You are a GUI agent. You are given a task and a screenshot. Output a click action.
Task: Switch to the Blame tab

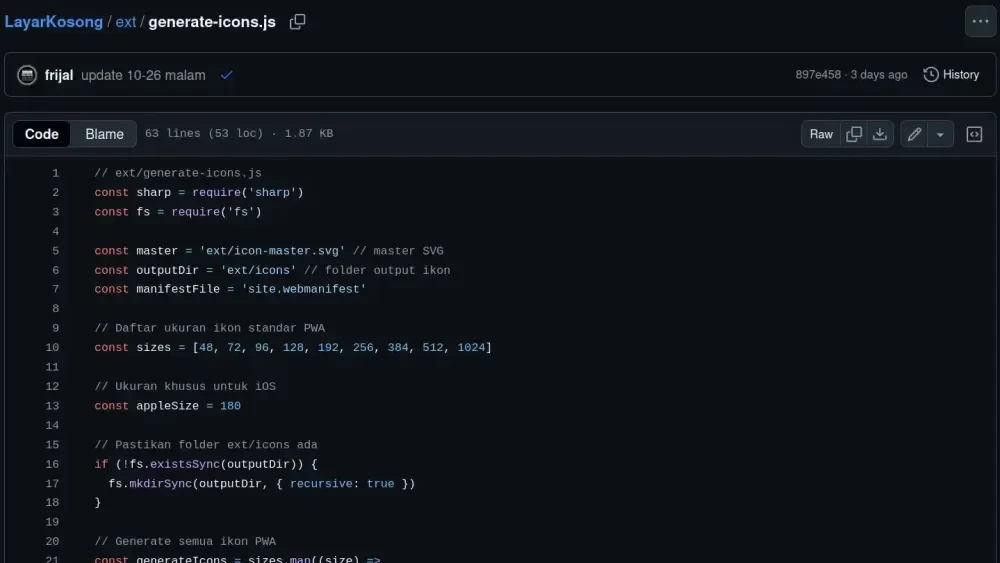point(104,134)
